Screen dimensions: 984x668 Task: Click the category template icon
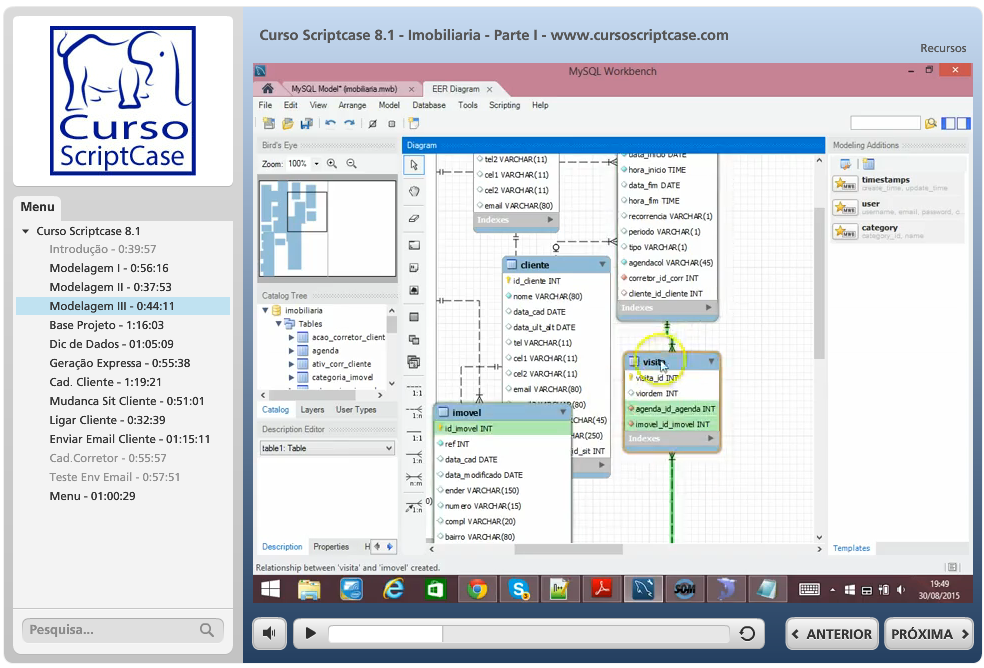pyautogui.click(x=845, y=232)
